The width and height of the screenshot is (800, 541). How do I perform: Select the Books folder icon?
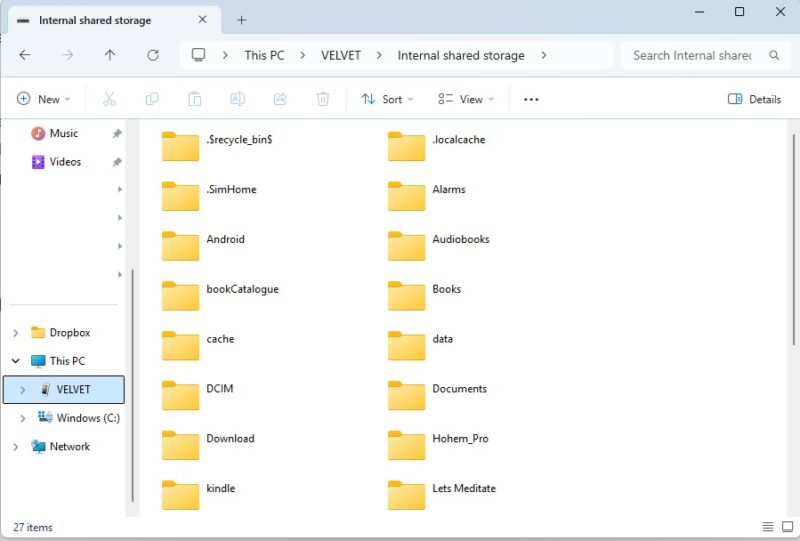coord(406,296)
